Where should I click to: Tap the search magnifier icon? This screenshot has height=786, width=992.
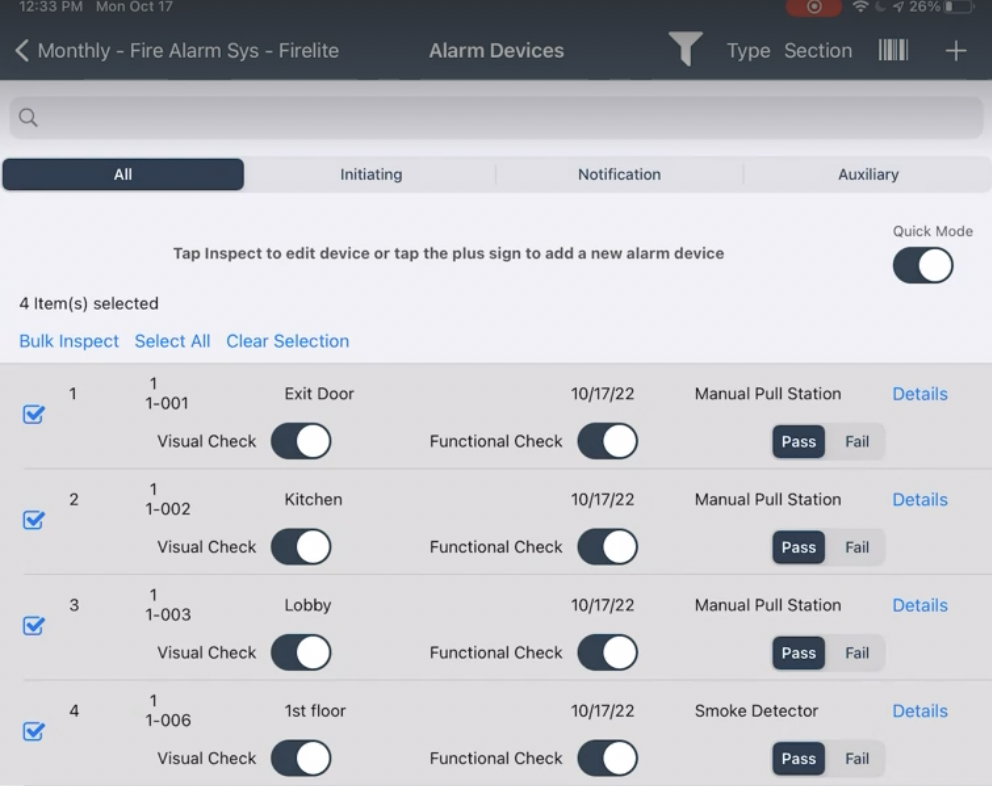click(x=28, y=117)
